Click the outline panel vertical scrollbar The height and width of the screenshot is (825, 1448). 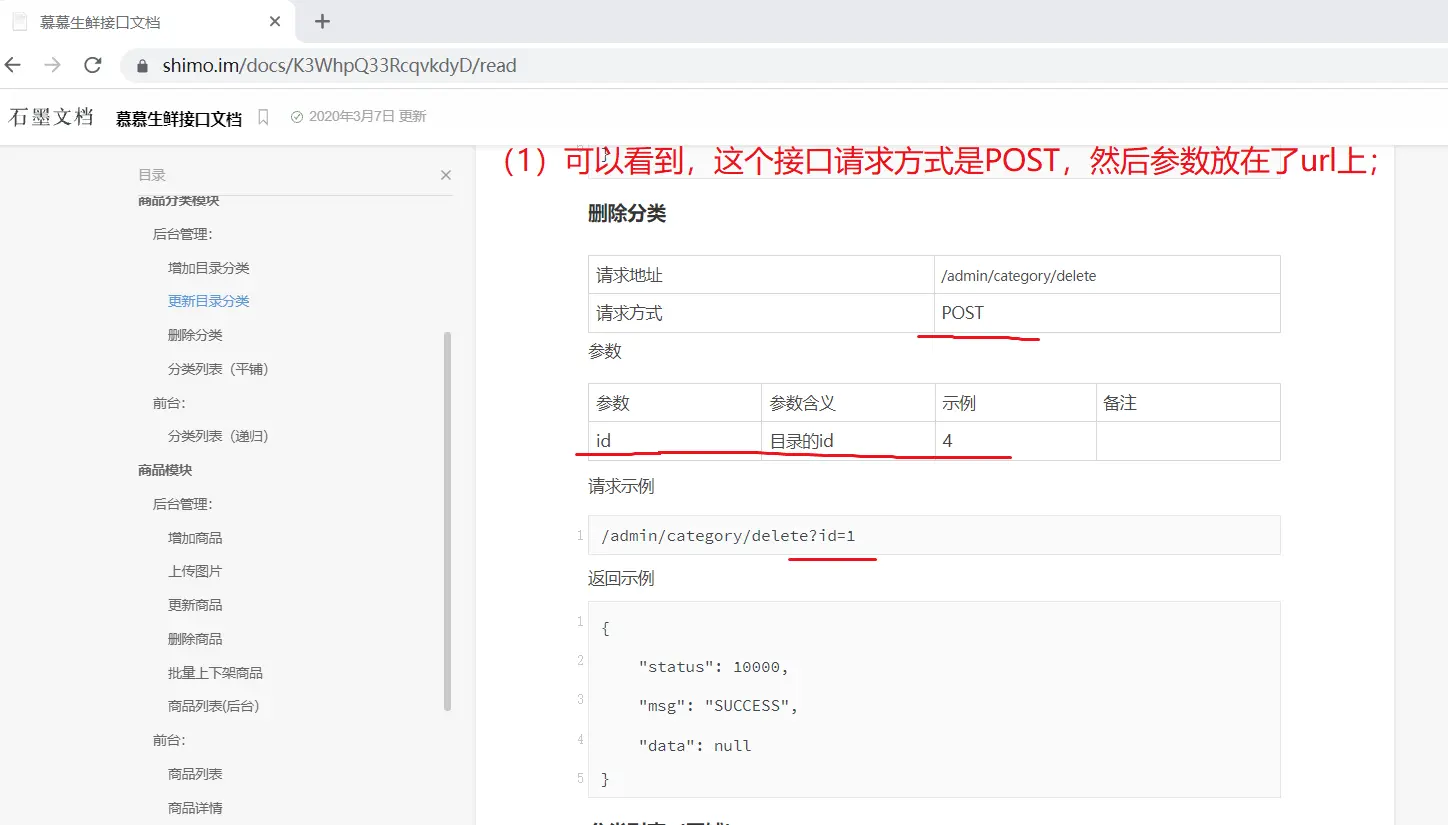click(447, 520)
